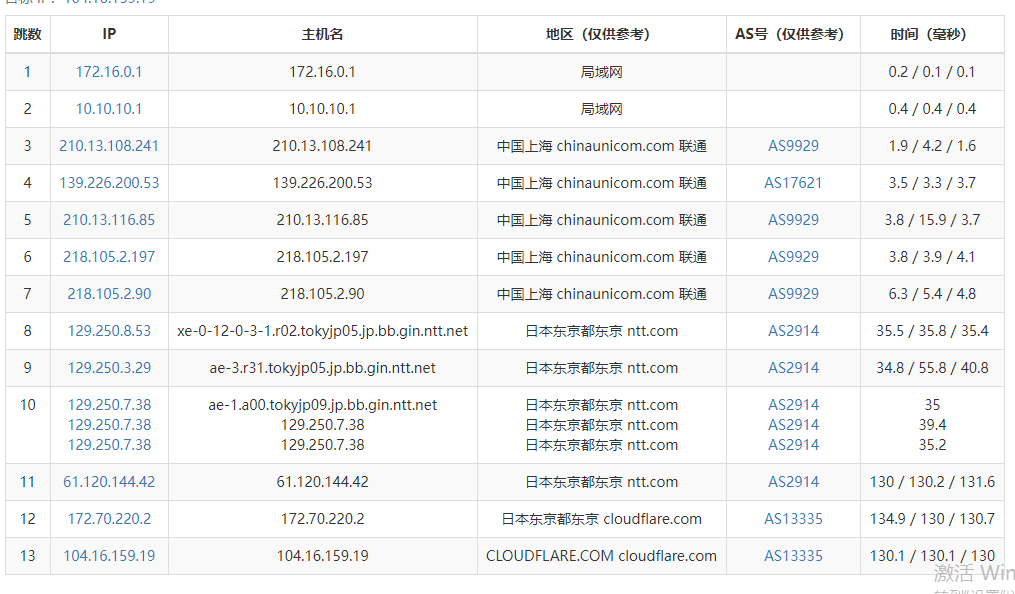The width and height of the screenshot is (1015, 594).
Task: Open the 218.105.2.90 IP address link
Action: (109, 294)
